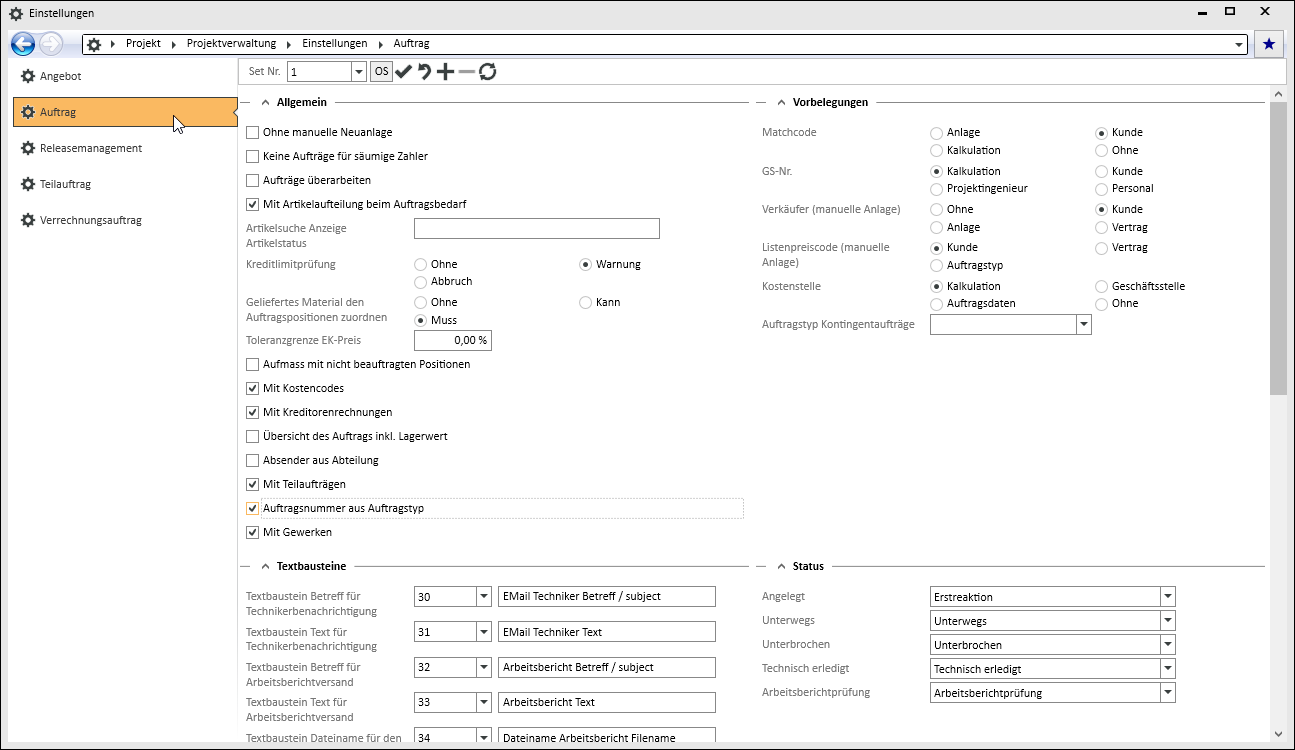The height and width of the screenshot is (750, 1295).
Task: Click the scrollbar down arrow
Action: pos(1278,733)
